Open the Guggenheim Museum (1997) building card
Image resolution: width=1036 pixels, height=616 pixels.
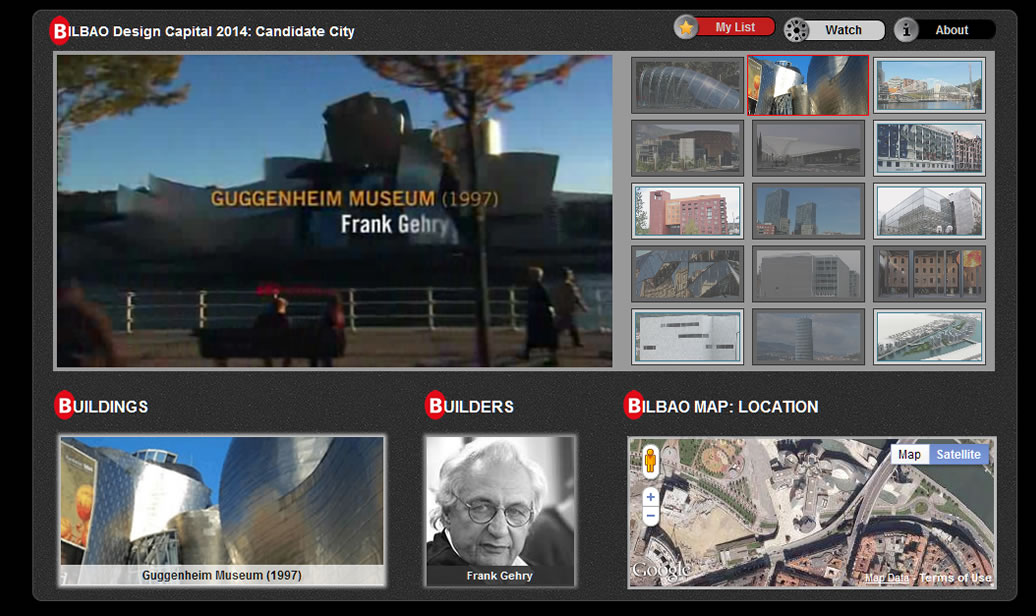tap(222, 510)
